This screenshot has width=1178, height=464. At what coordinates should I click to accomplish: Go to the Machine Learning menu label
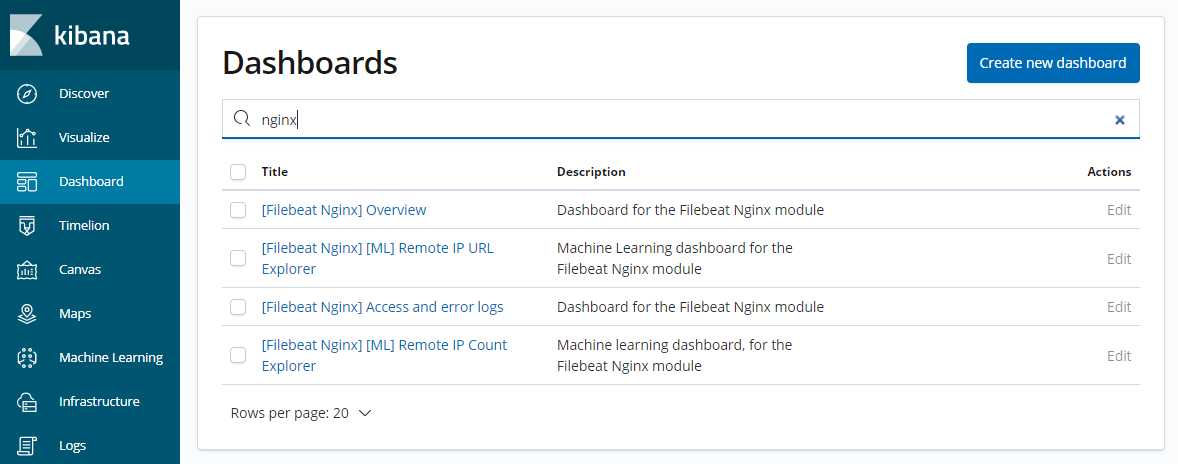pos(111,357)
